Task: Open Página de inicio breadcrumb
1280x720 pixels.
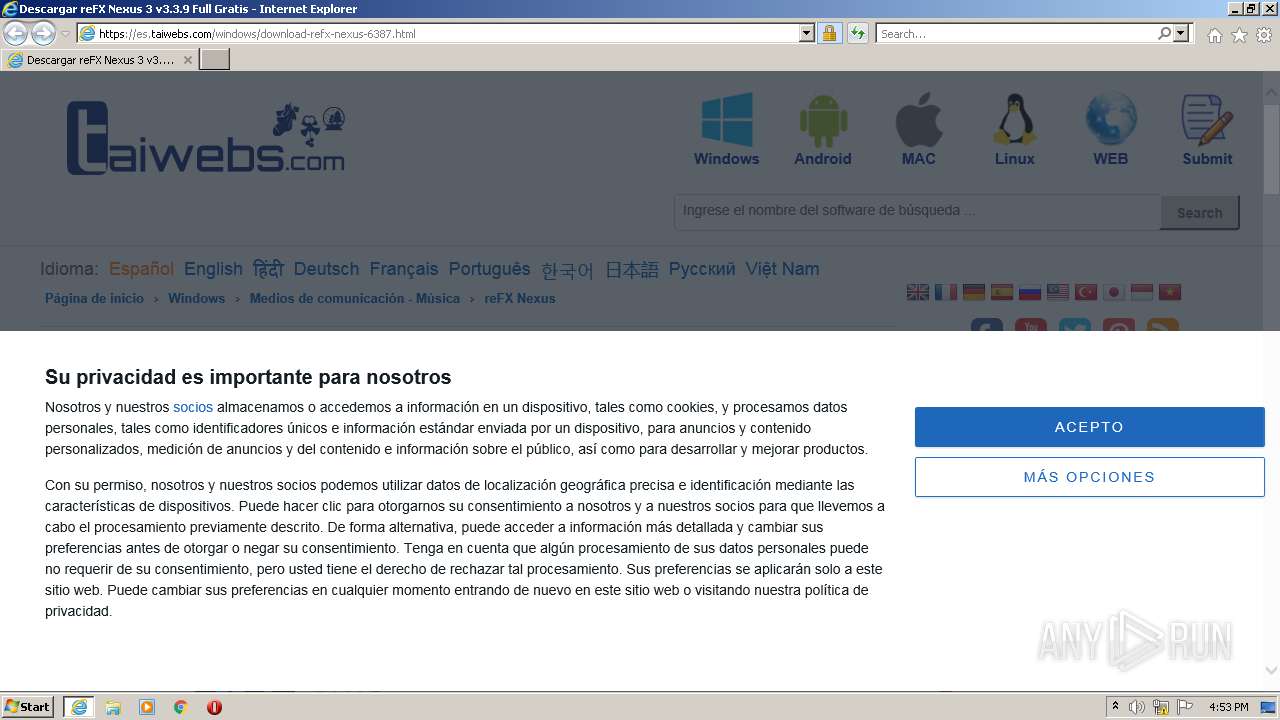Action: 94,298
